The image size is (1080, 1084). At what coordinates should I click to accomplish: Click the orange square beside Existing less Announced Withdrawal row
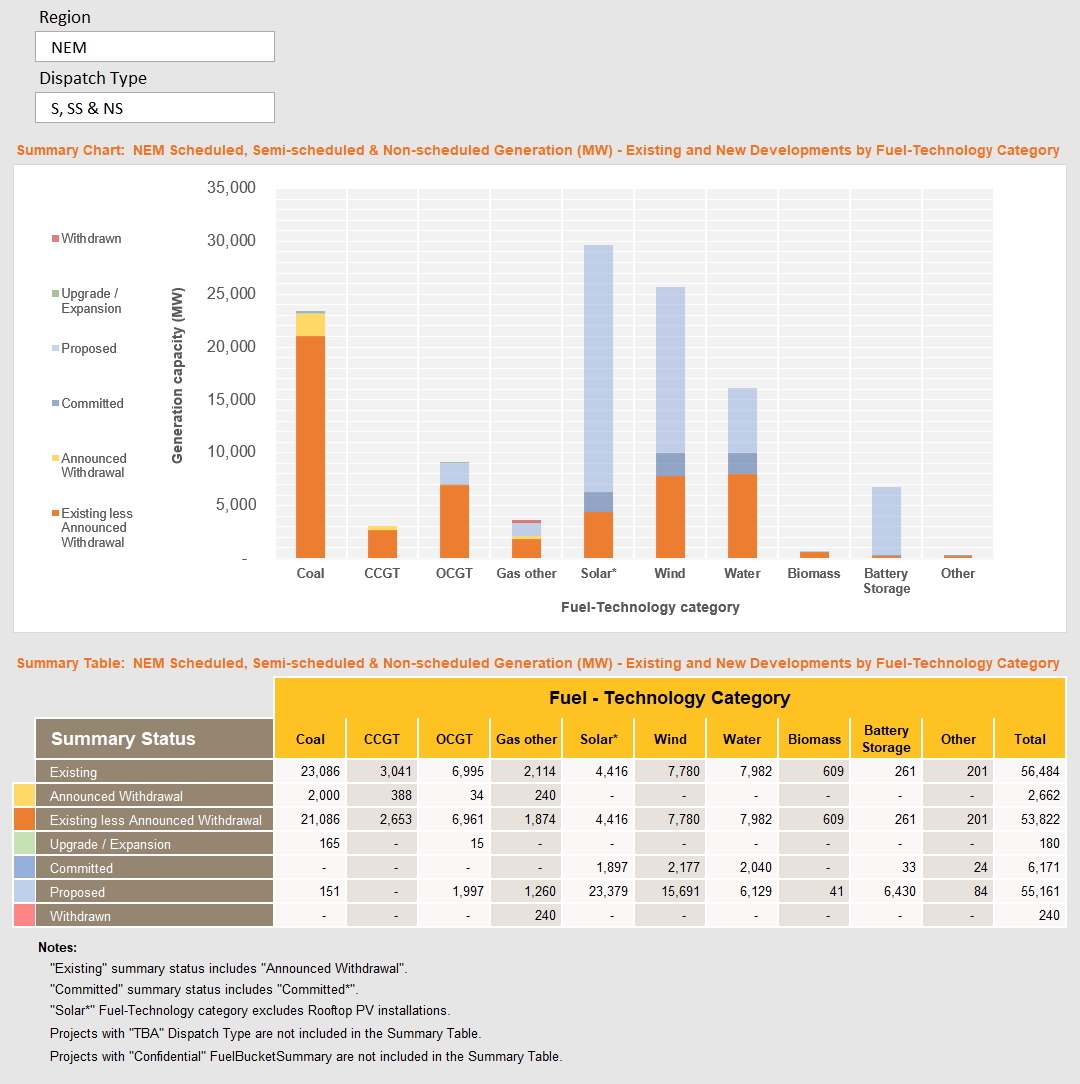[27, 819]
